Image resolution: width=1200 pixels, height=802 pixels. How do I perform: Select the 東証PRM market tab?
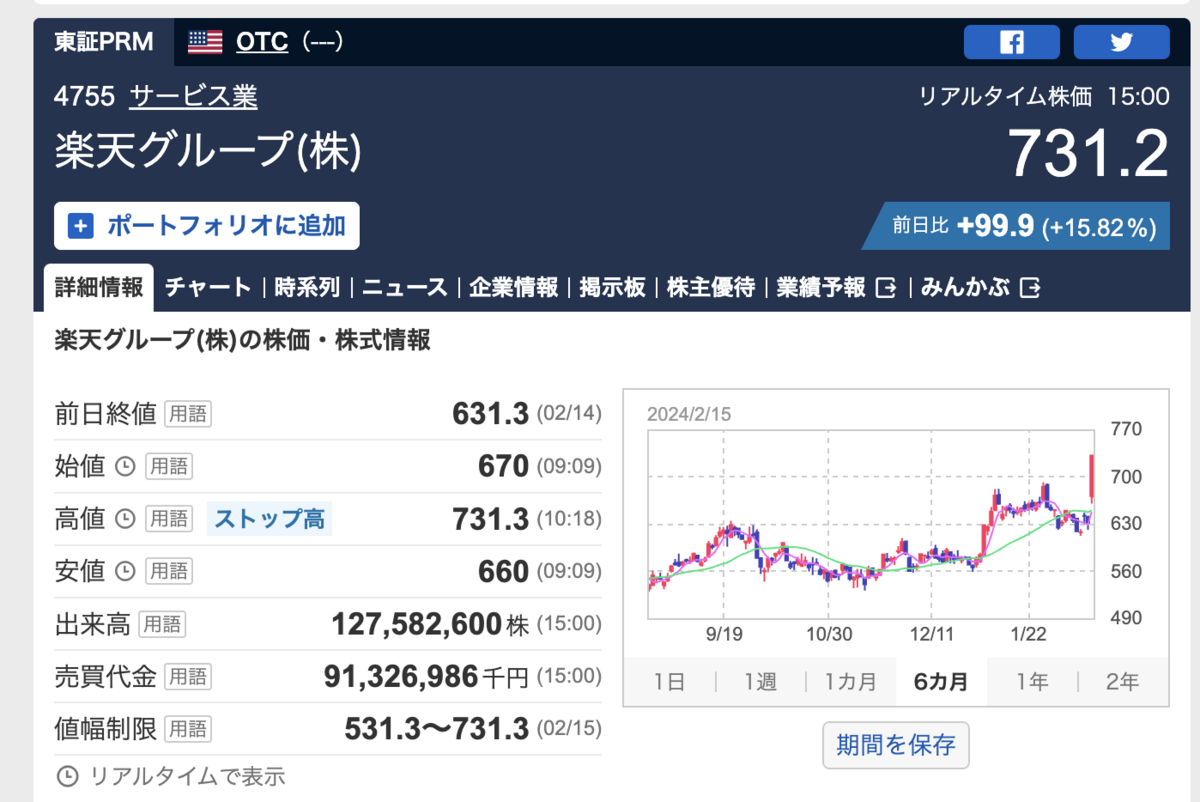click(104, 42)
